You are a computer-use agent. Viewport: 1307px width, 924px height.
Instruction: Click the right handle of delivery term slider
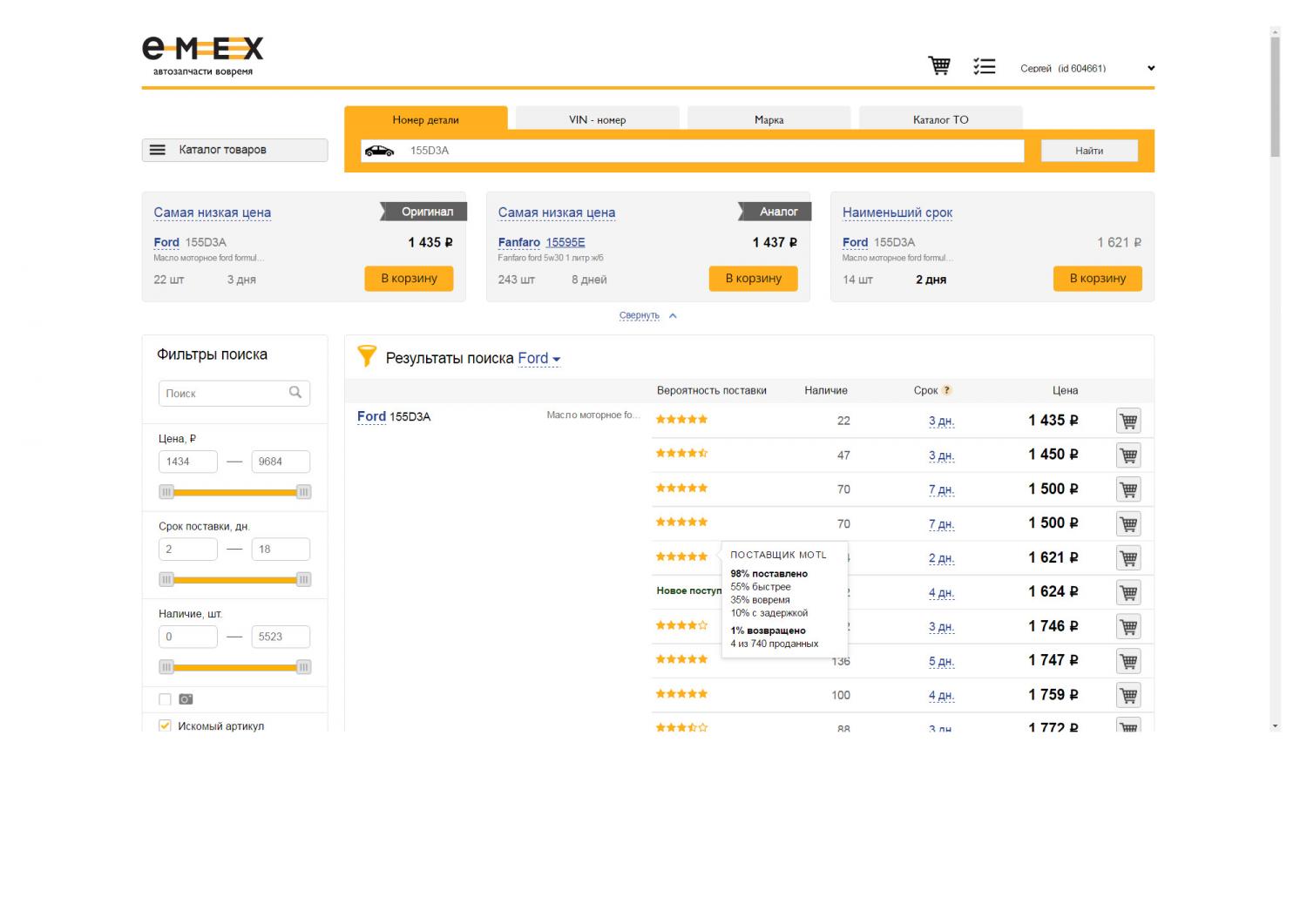click(x=303, y=579)
